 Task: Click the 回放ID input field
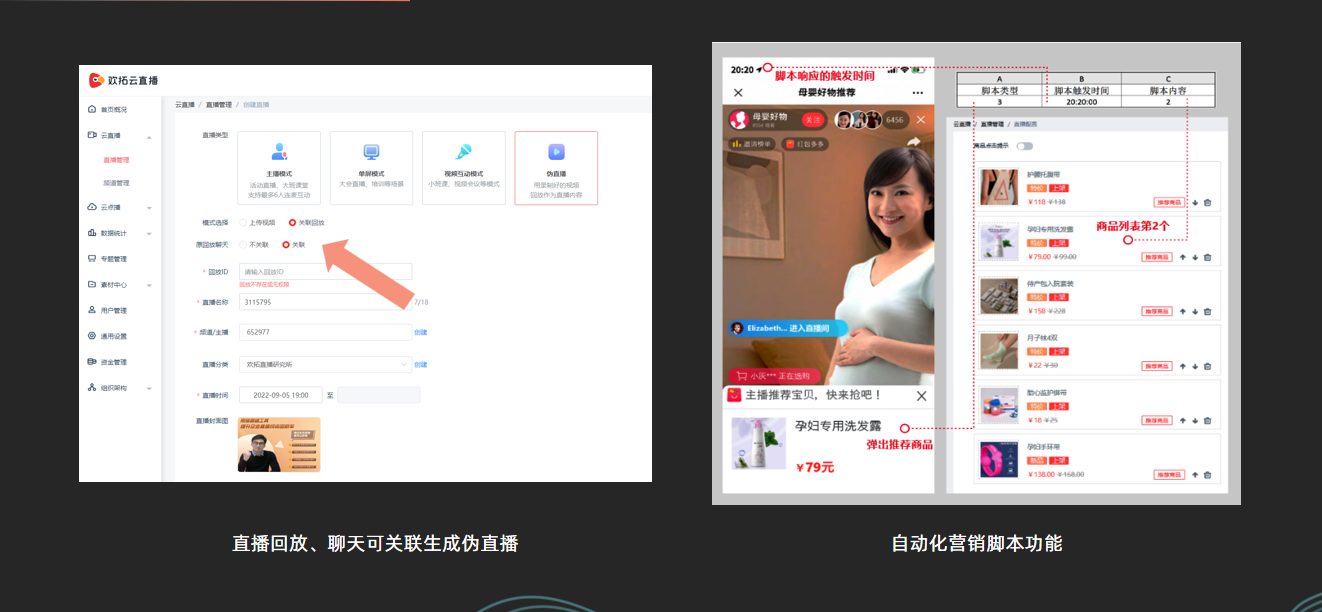pyautogui.click(x=325, y=272)
